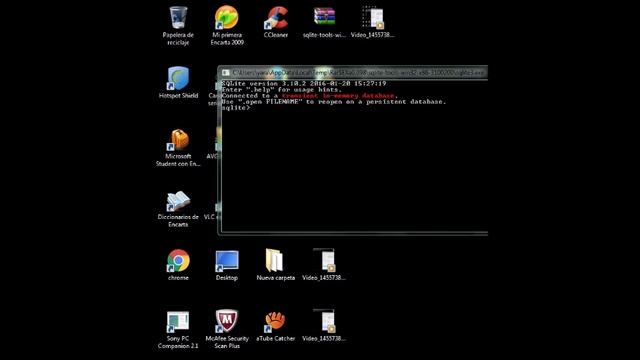Screen dimensions: 640x360
Task: Click the 'SQLite version 3.10.2' line
Action: [304, 83]
